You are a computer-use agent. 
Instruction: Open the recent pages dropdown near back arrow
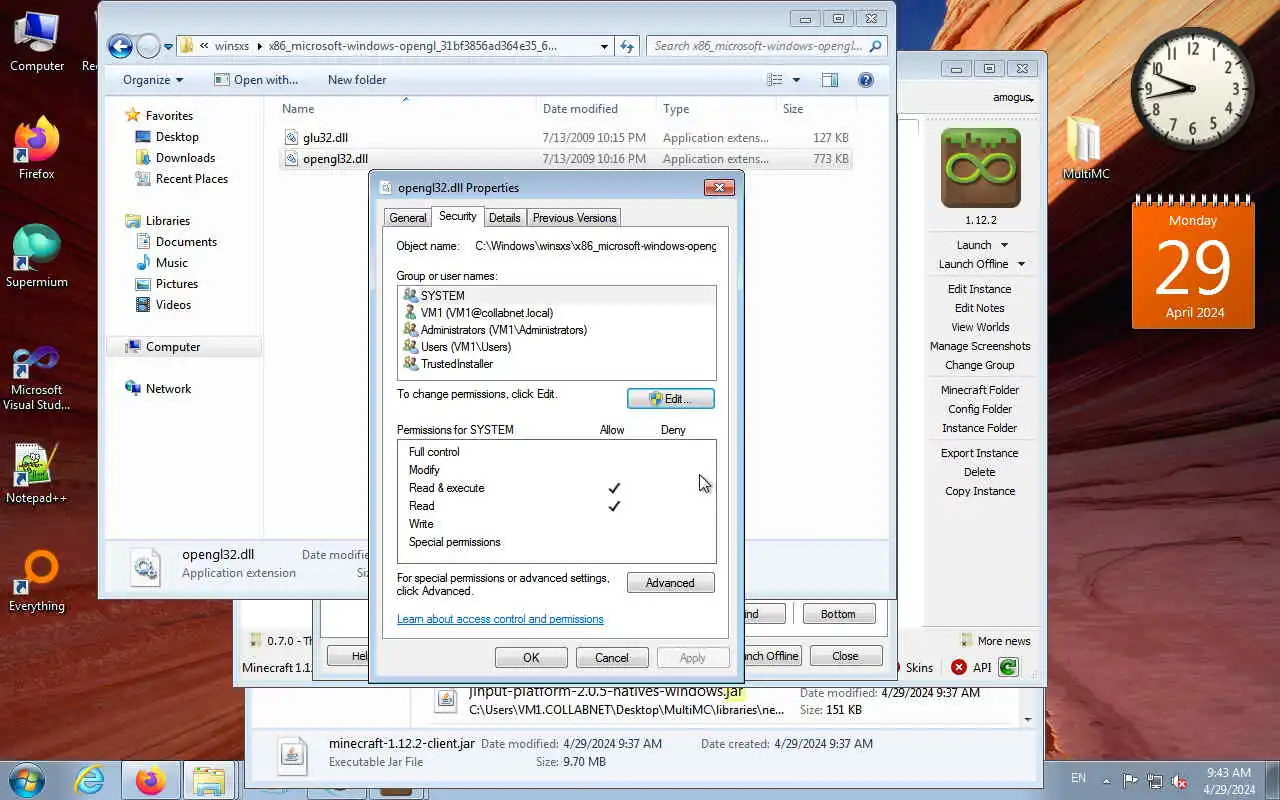pos(167,47)
